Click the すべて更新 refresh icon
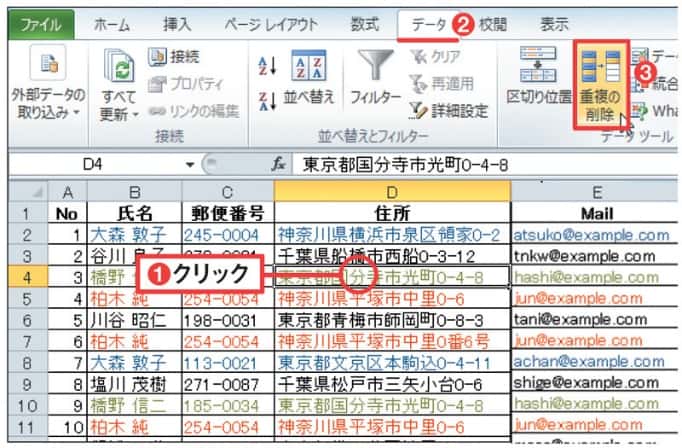 coord(119,70)
